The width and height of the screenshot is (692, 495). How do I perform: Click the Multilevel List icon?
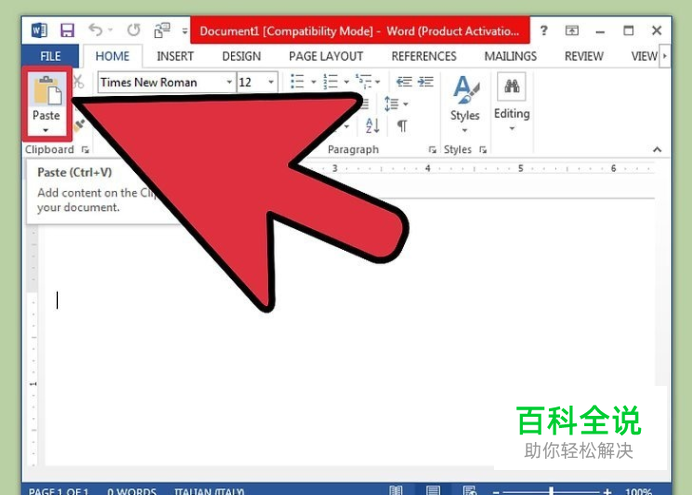[x=364, y=81]
